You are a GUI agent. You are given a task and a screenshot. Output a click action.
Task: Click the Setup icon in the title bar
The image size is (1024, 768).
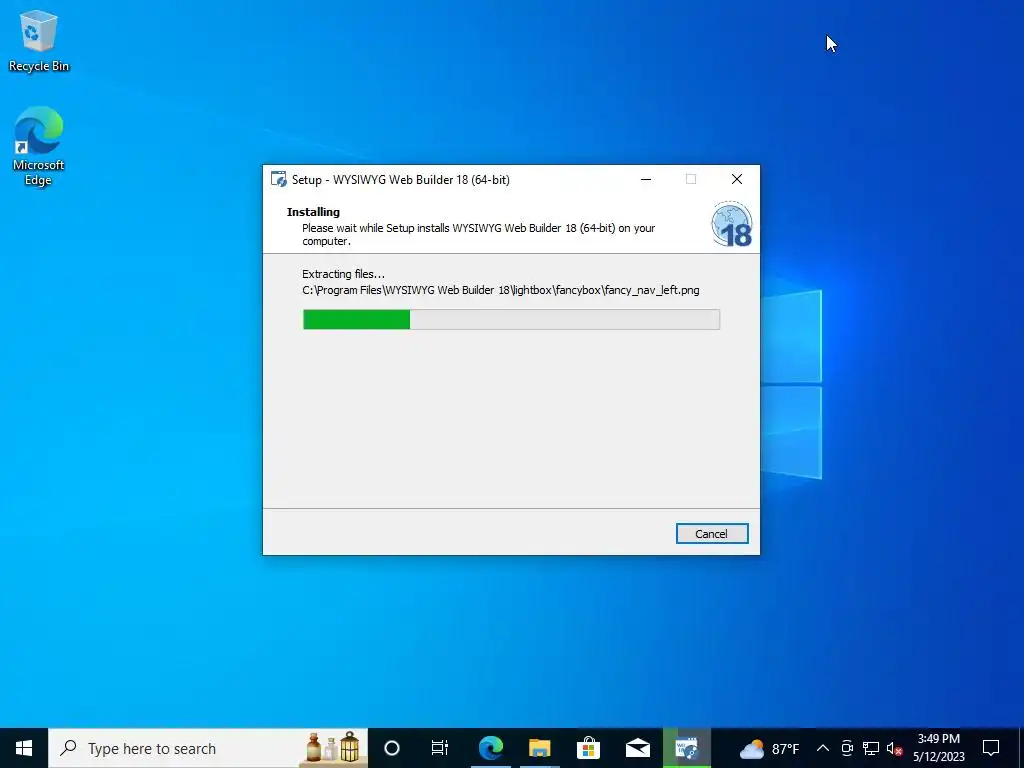pos(279,180)
